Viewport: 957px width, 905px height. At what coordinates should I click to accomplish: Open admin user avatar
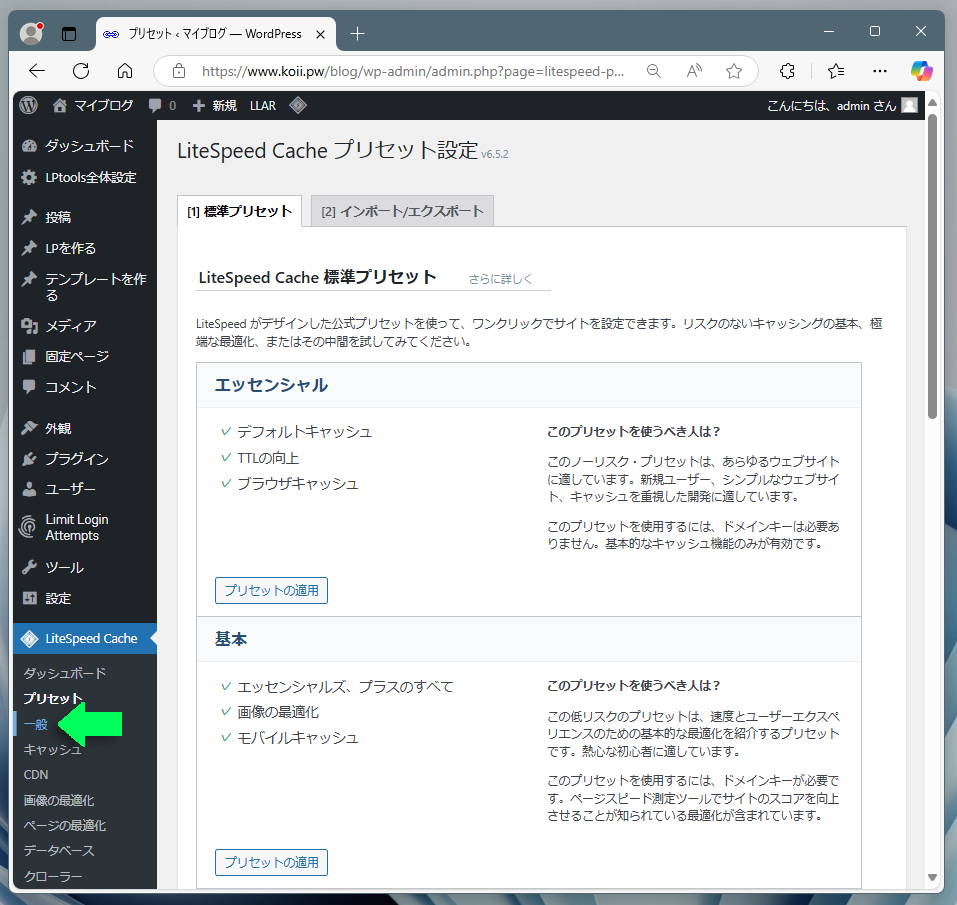pyautogui.click(x=909, y=106)
